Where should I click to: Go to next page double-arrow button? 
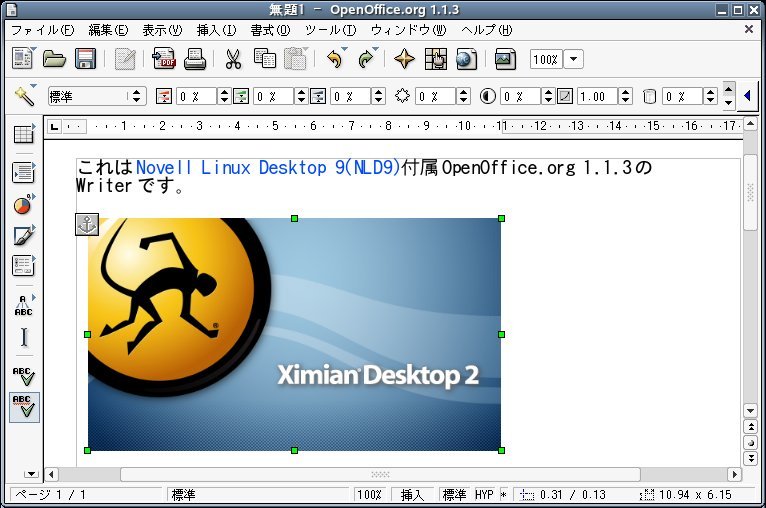coord(750,458)
